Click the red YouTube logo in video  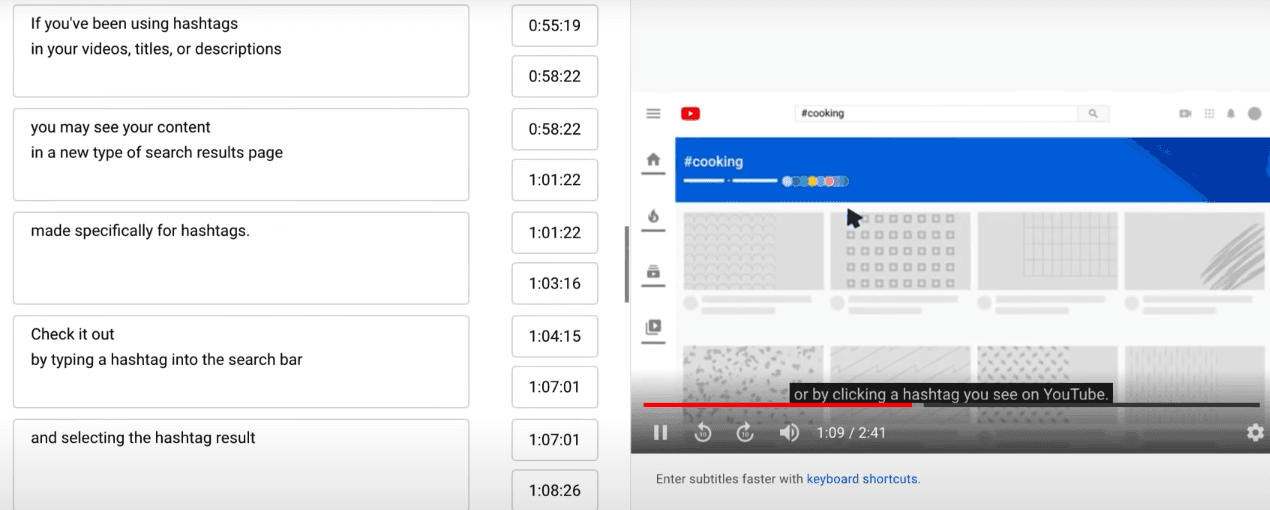(x=690, y=114)
